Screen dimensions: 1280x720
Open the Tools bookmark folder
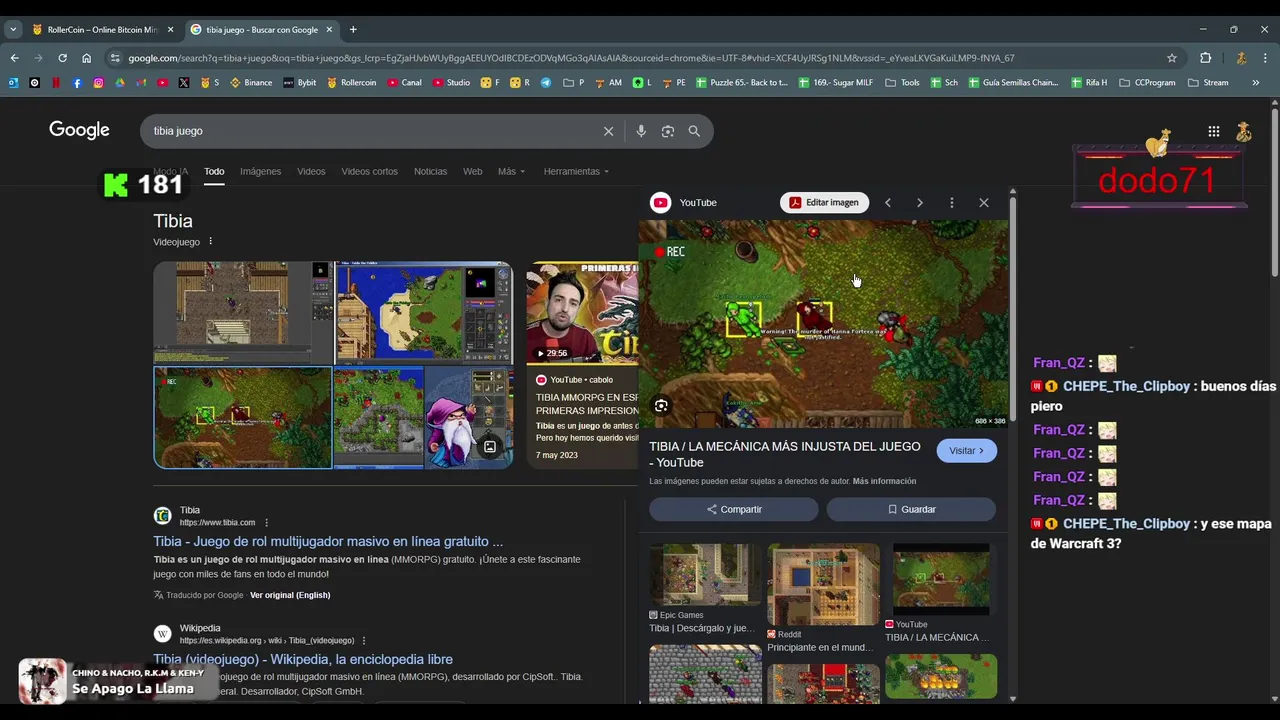pos(902,83)
